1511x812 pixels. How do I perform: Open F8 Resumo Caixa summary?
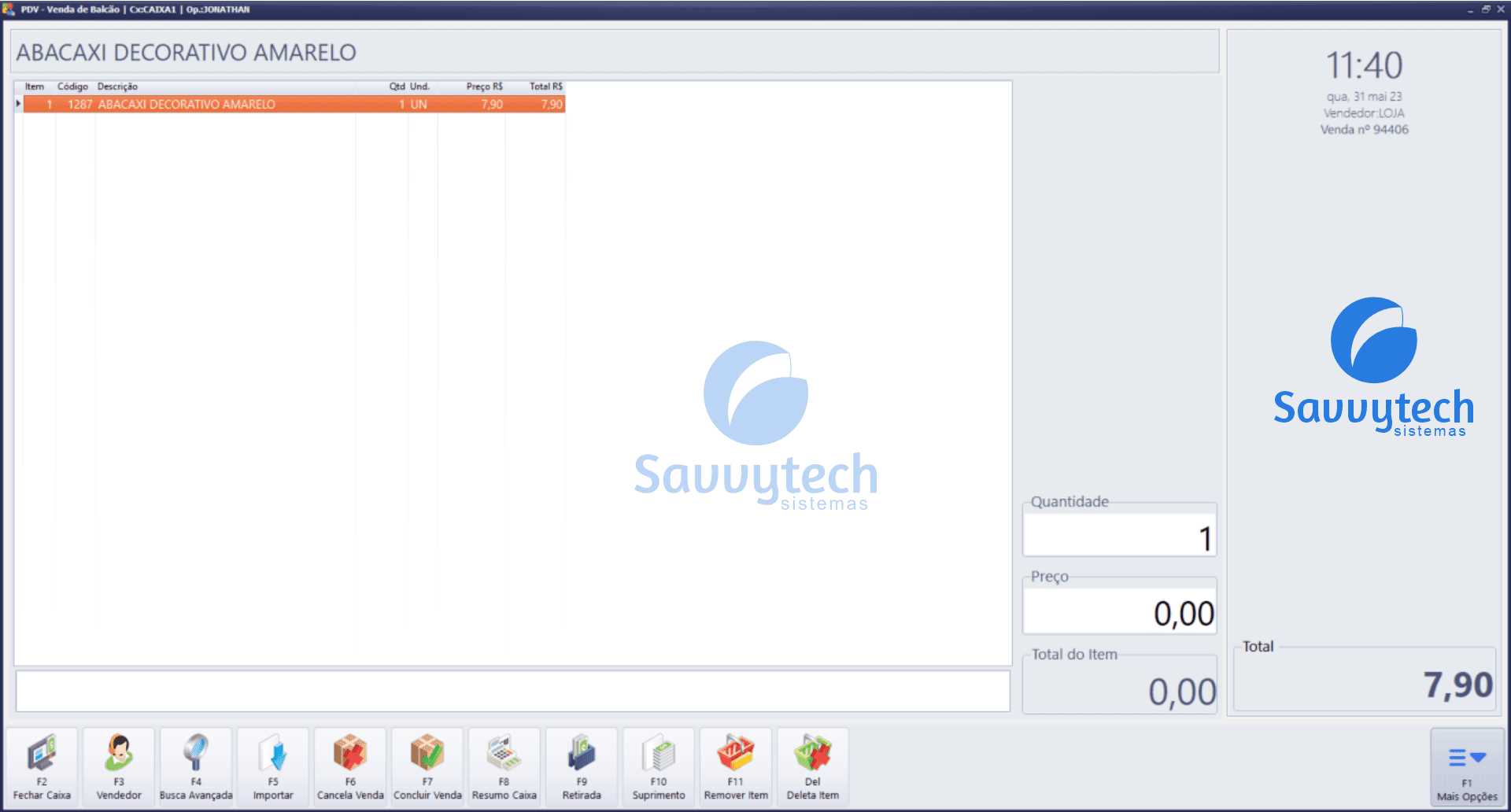[504, 766]
